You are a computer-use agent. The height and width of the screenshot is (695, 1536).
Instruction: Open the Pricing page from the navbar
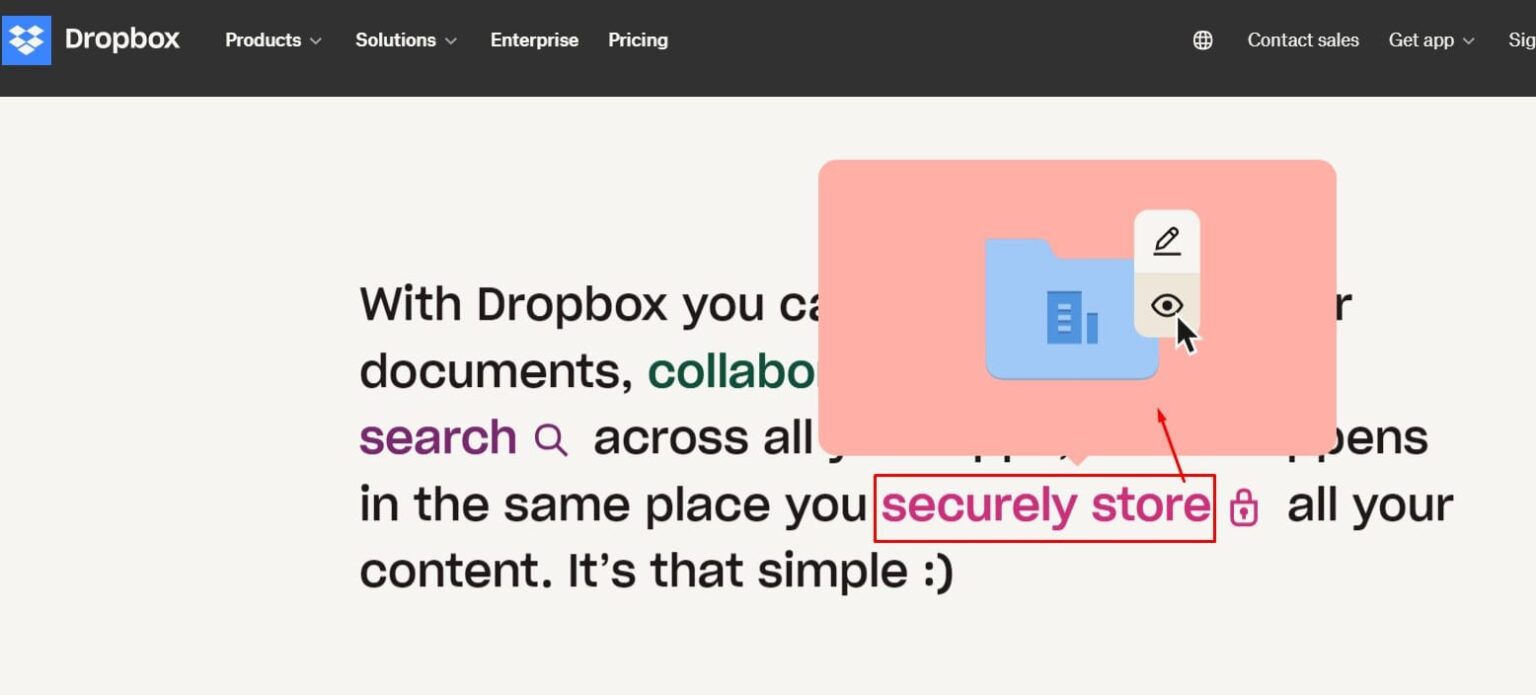(637, 40)
